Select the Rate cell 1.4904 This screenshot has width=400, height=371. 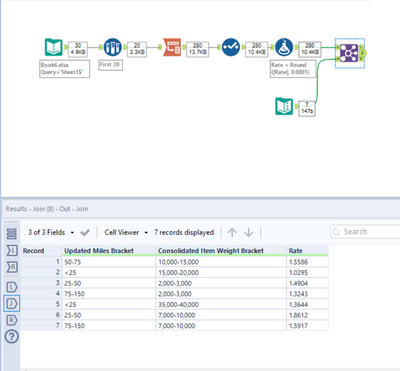click(x=307, y=283)
